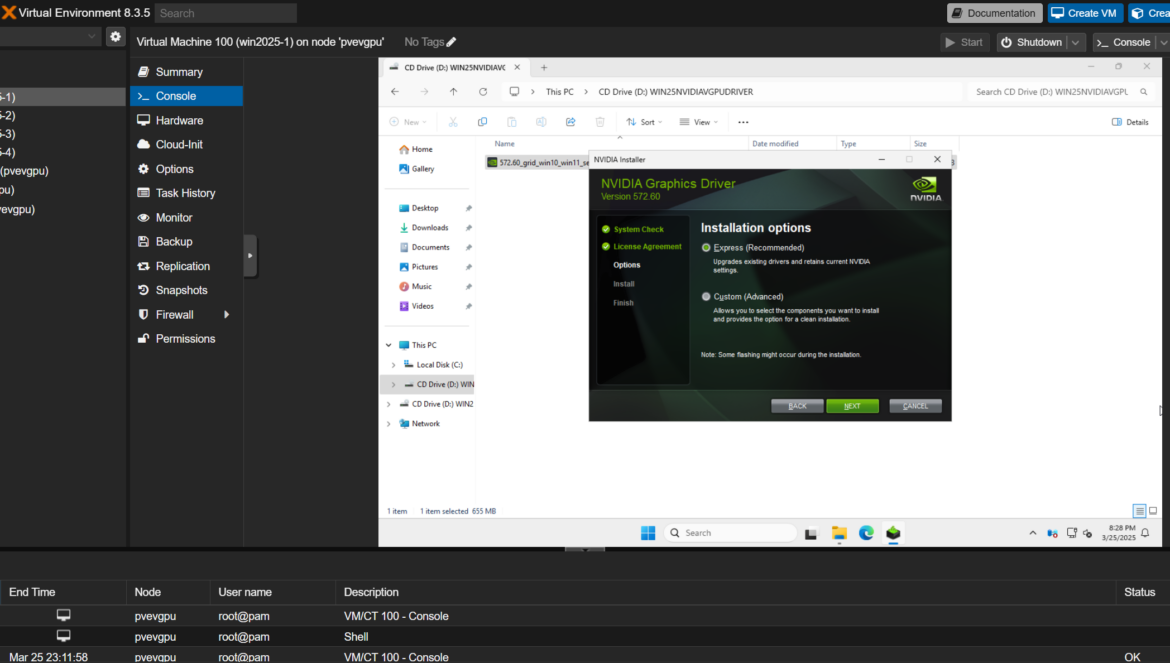Viewport: 1170px width, 663px height.
Task: Select Express (Recommended) installation option
Action: pyautogui.click(x=706, y=248)
